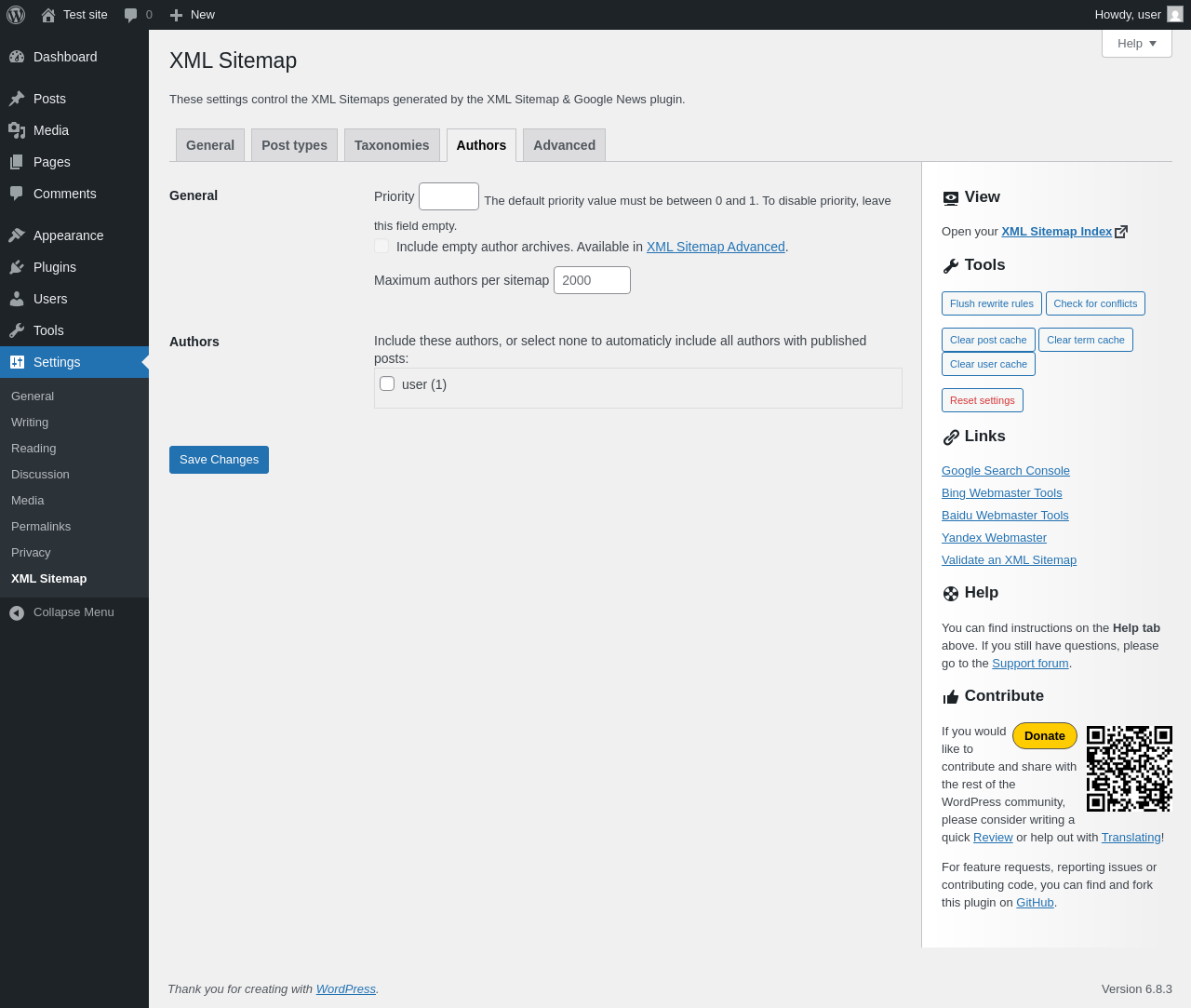Image resolution: width=1191 pixels, height=1008 pixels.
Task: Open the '+ New' content menu
Action: pyautogui.click(x=193, y=15)
